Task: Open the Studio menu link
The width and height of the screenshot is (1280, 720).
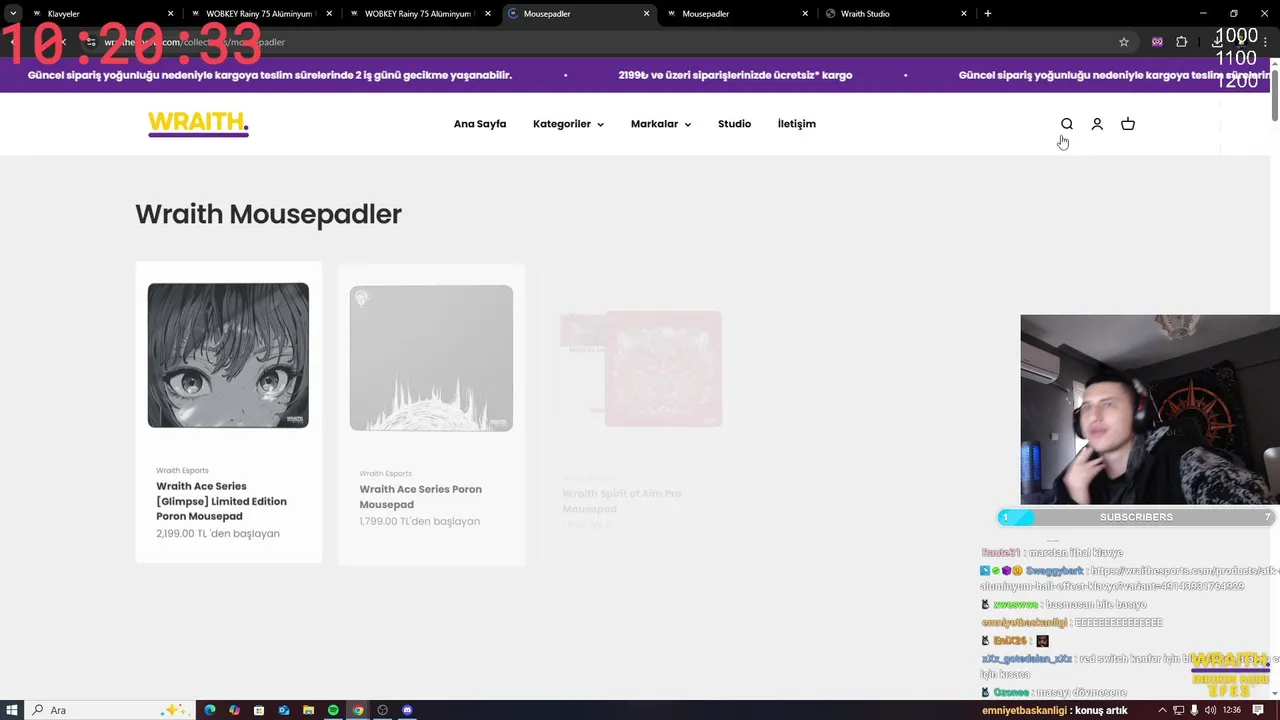Action: (734, 124)
